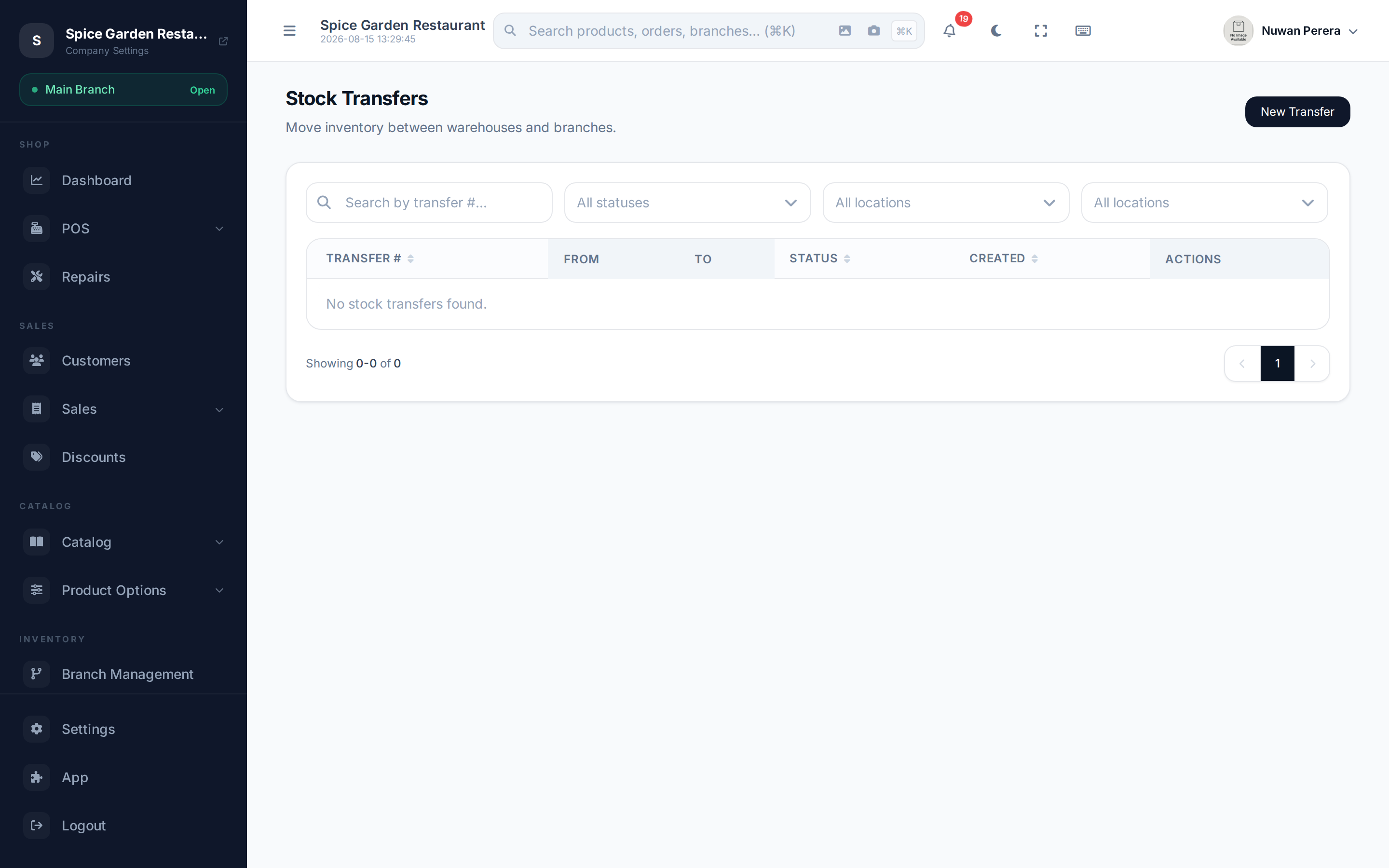This screenshot has height=868, width=1389.
Task: Open the external link icon beside company name
Action: pos(223,41)
